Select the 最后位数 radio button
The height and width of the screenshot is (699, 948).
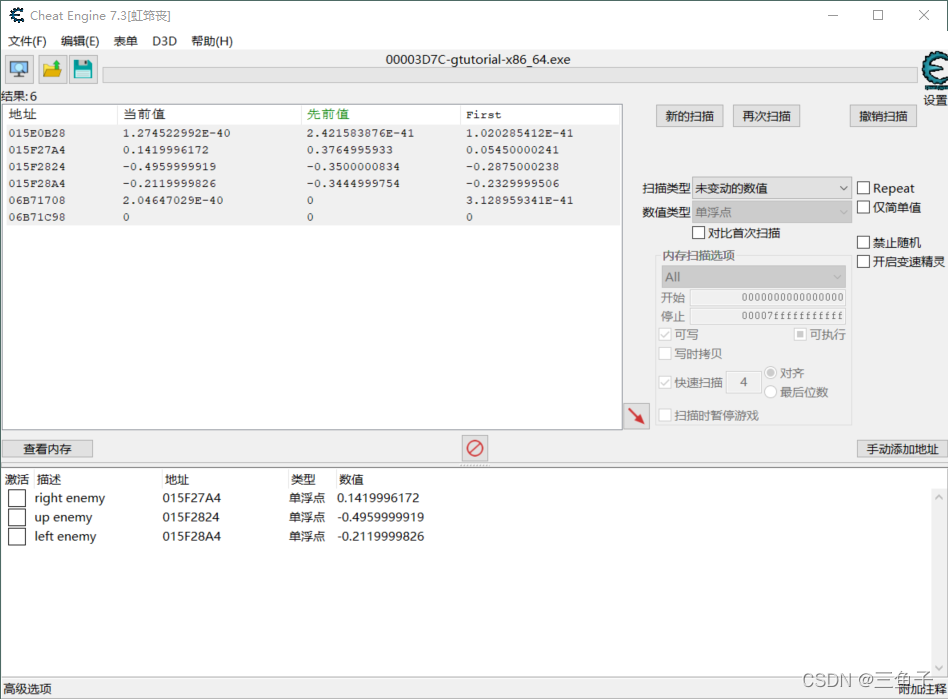[770, 392]
